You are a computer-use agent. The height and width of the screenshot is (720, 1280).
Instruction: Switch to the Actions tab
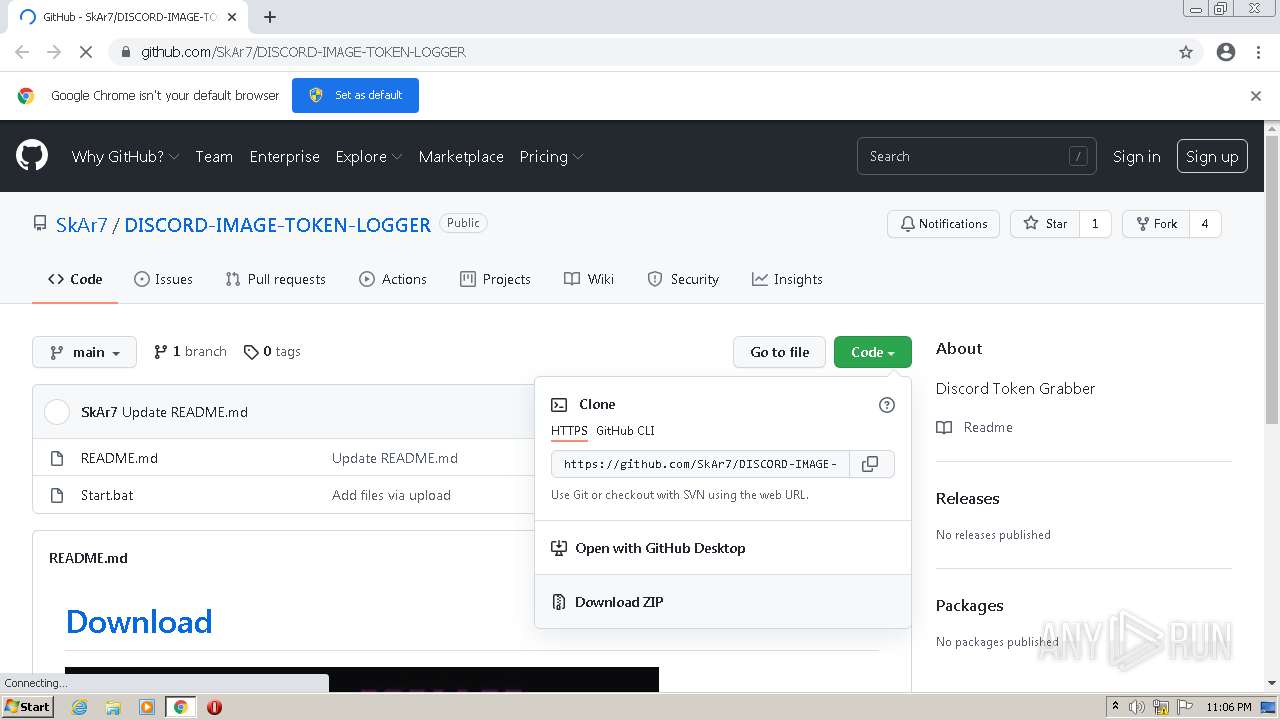[393, 279]
